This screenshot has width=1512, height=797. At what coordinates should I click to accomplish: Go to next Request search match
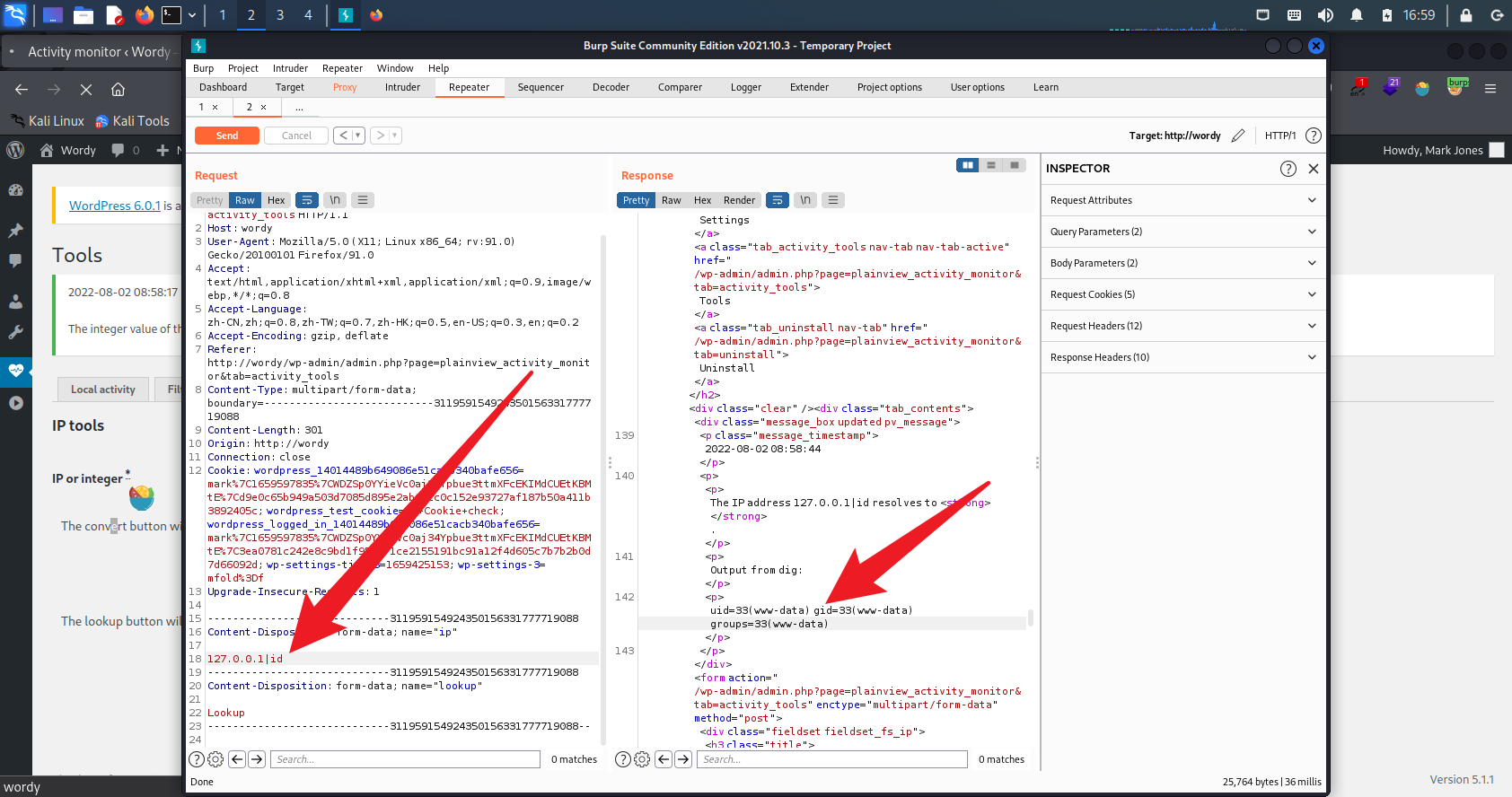tap(257, 759)
